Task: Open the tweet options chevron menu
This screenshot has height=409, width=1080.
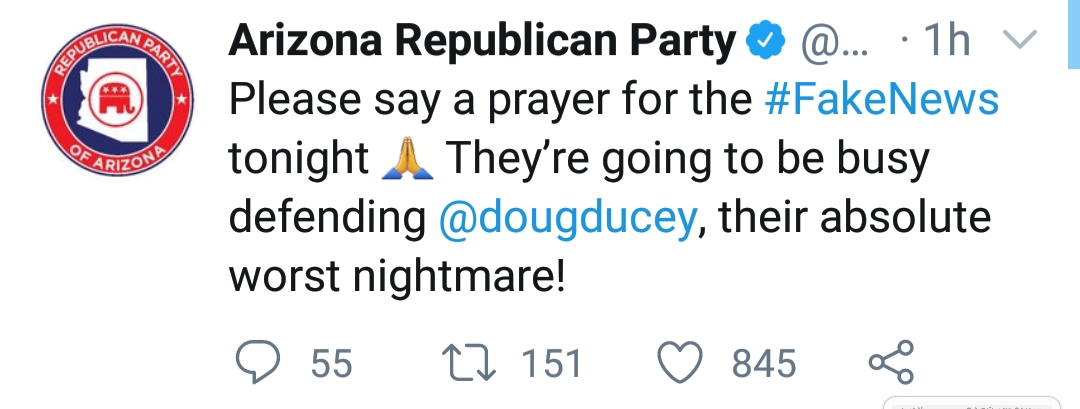Action: (1020, 39)
